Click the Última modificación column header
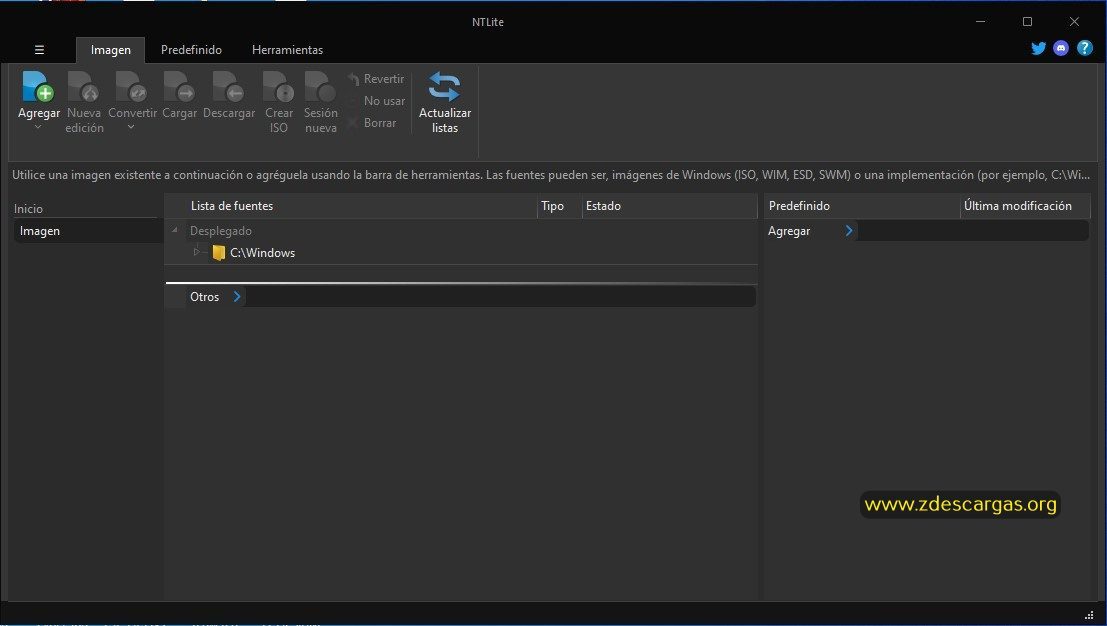This screenshot has width=1107, height=626. tap(1017, 206)
